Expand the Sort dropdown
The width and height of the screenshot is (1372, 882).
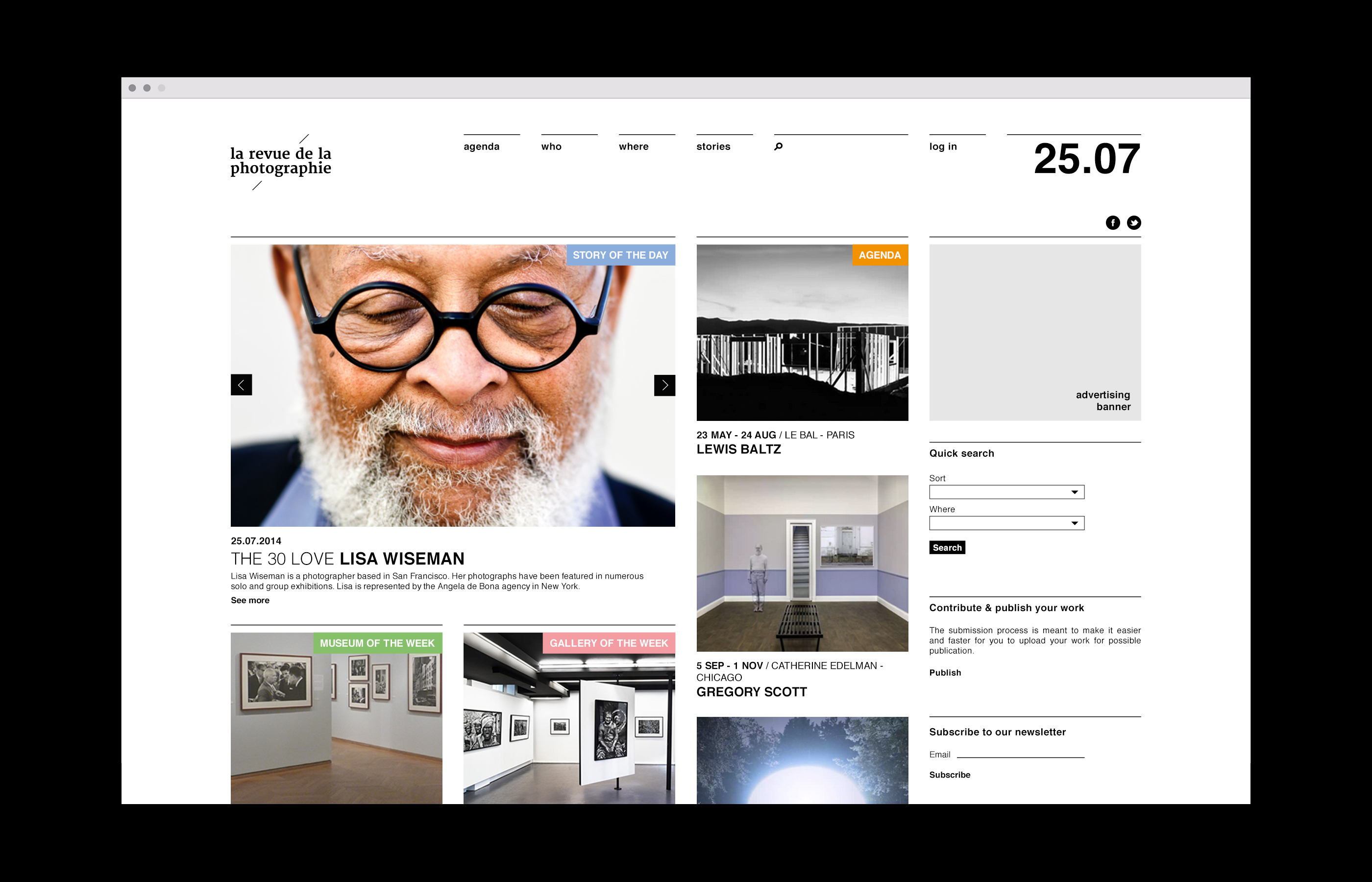(x=1006, y=492)
